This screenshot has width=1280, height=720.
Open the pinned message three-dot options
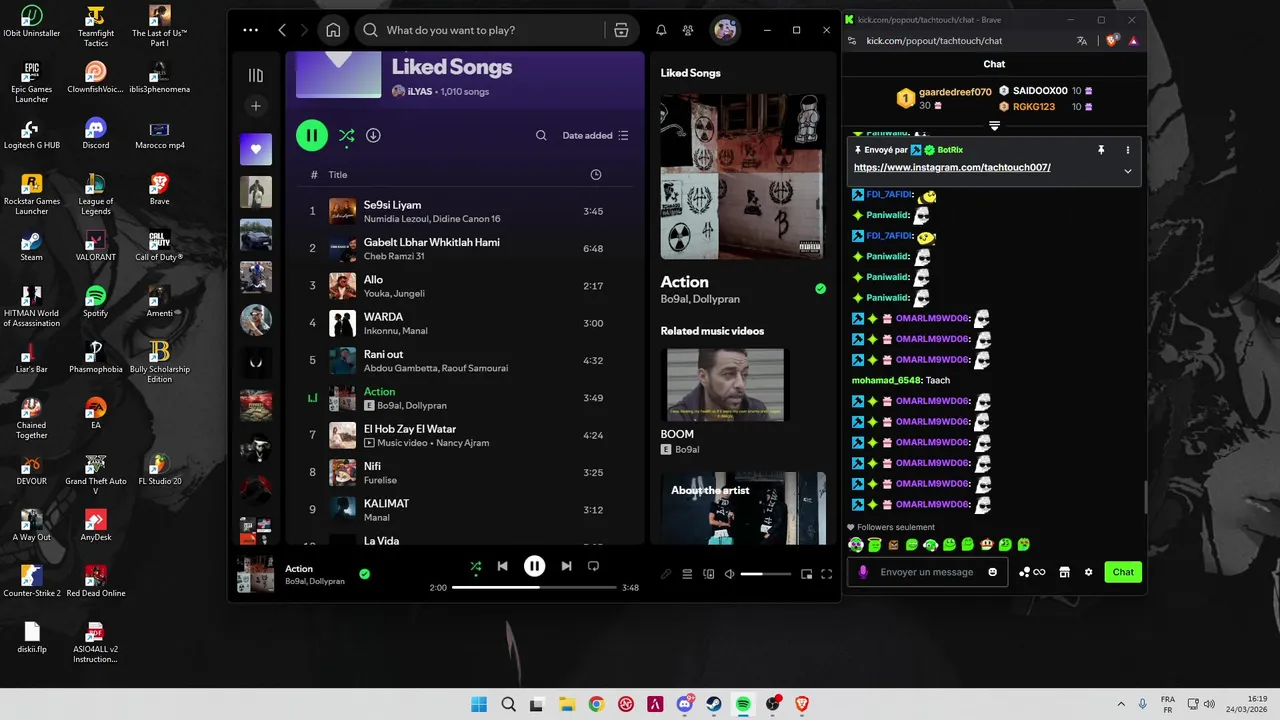(x=1128, y=150)
